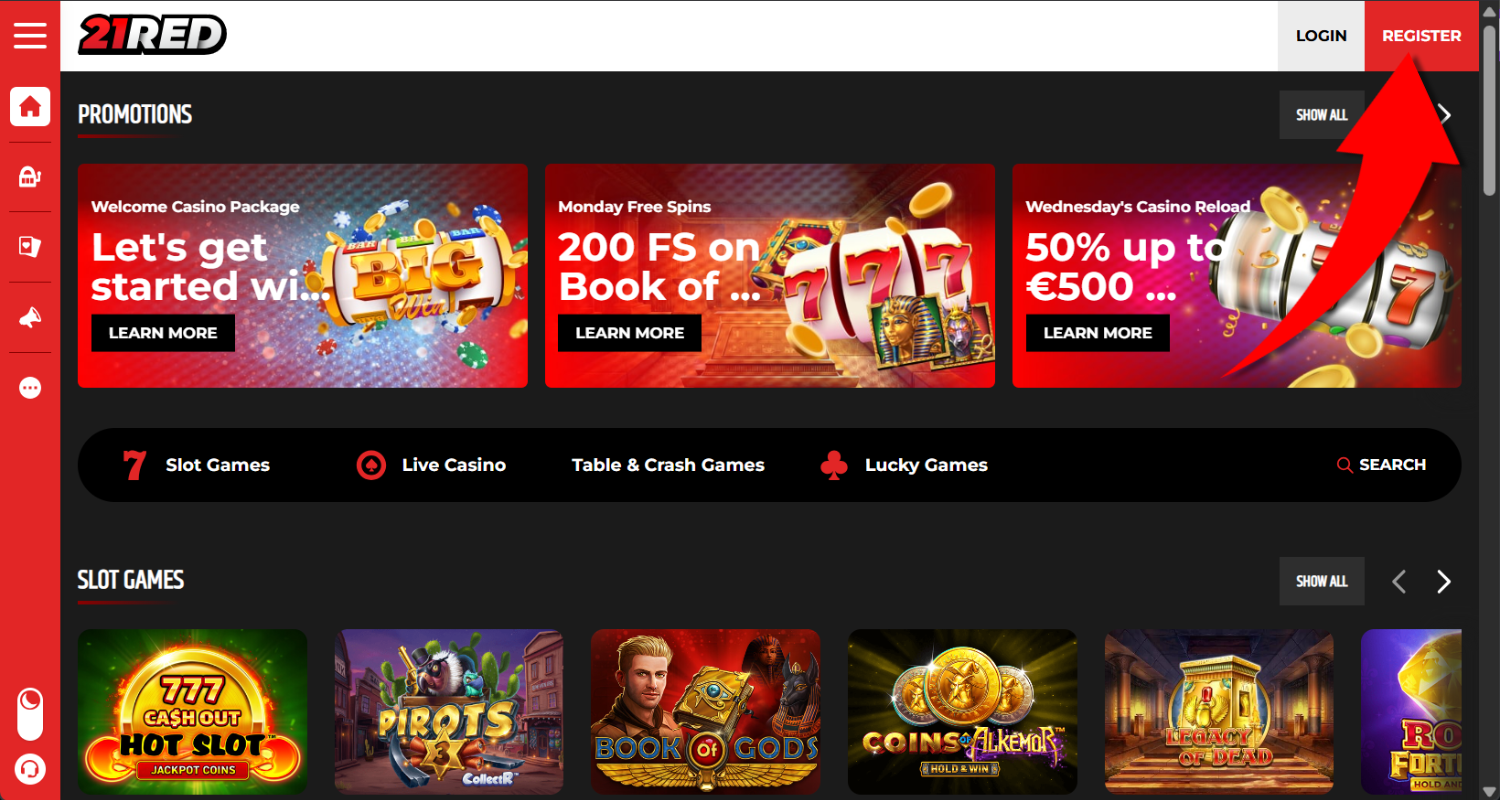Click the 21RED logo
The width and height of the screenshot is (1500, 800).
pos(152,35)
